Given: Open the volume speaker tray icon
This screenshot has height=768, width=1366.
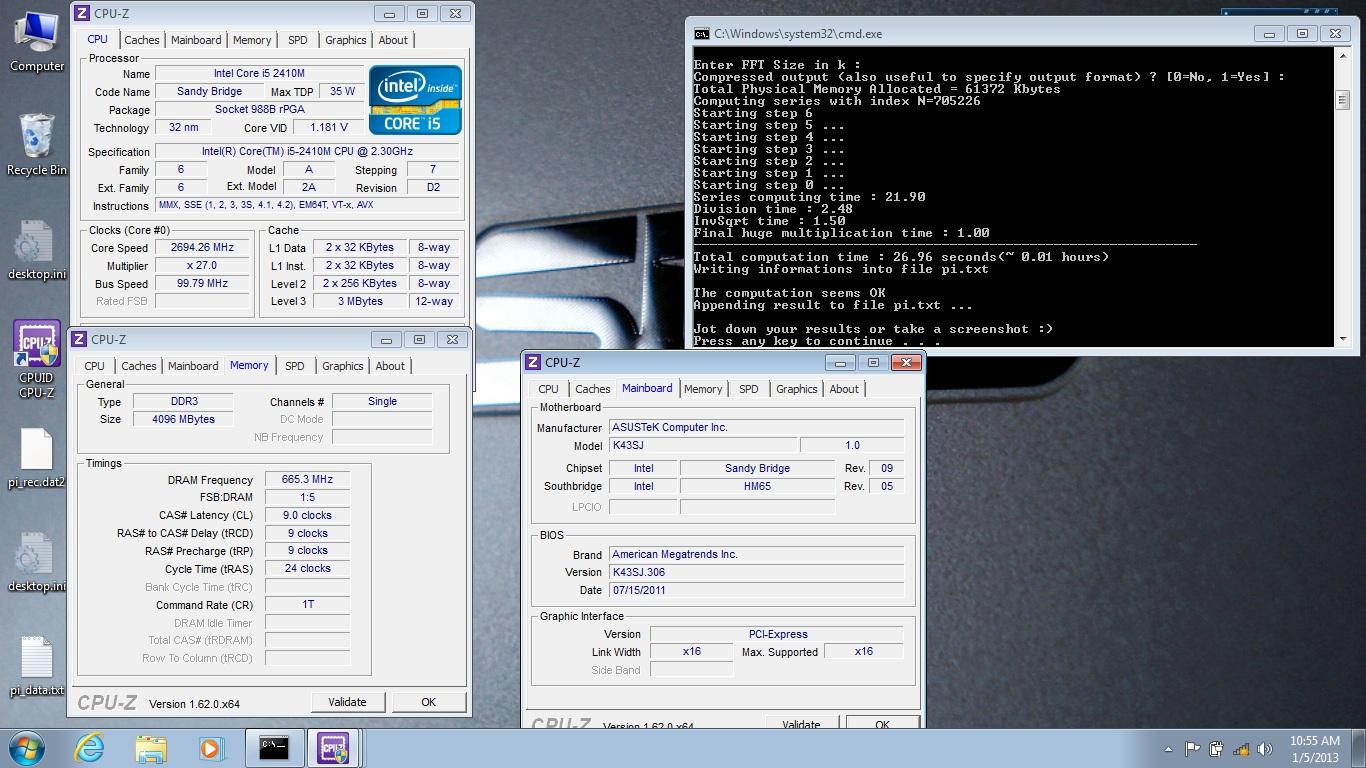Looking at the screenshot, I should click(x=1265, y=749).
